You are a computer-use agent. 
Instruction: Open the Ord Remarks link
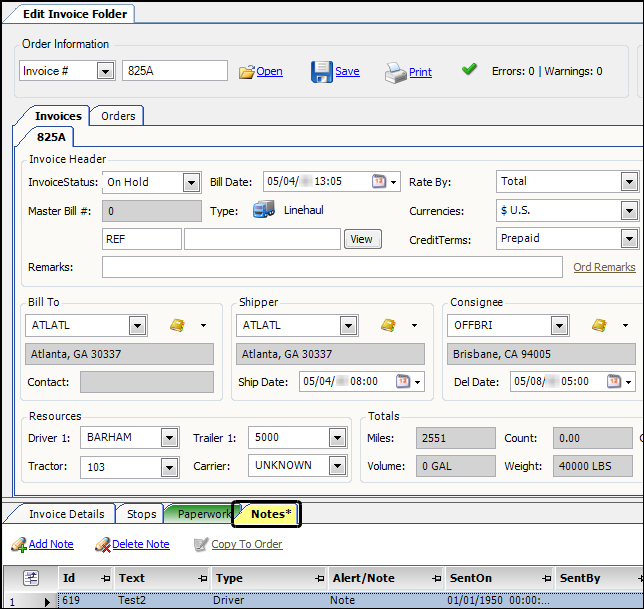604,267
